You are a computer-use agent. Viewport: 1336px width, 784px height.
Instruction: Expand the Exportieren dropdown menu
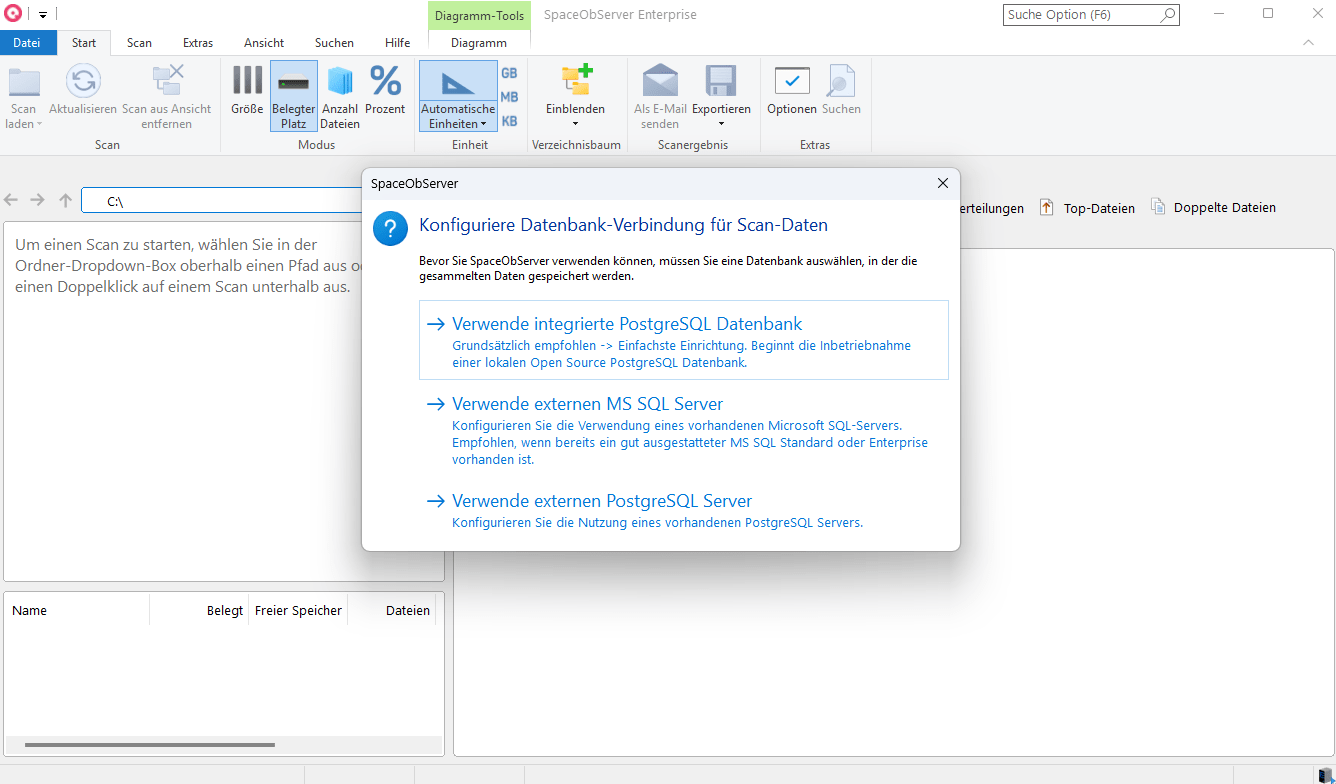(721, 124)
